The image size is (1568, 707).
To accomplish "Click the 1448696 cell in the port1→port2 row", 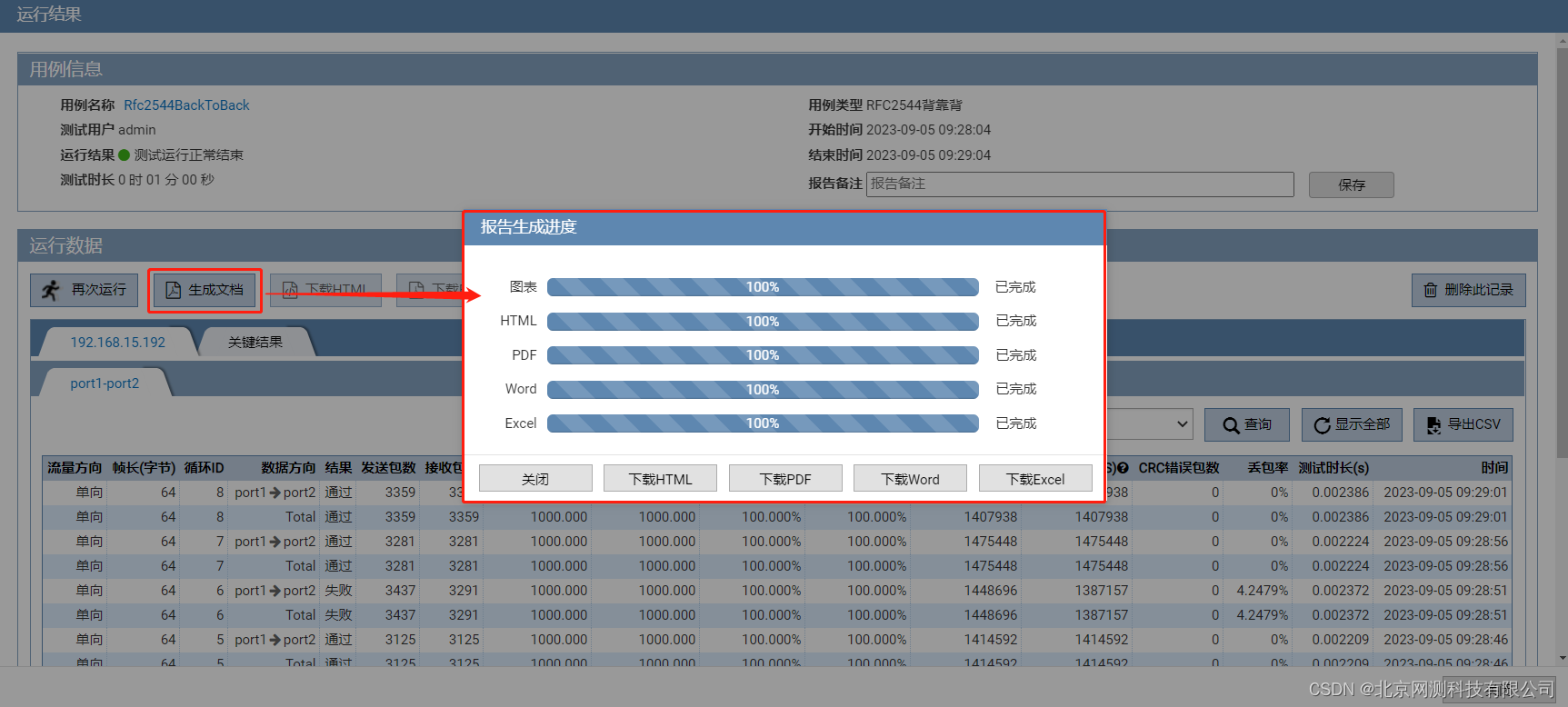I will 991,591.
